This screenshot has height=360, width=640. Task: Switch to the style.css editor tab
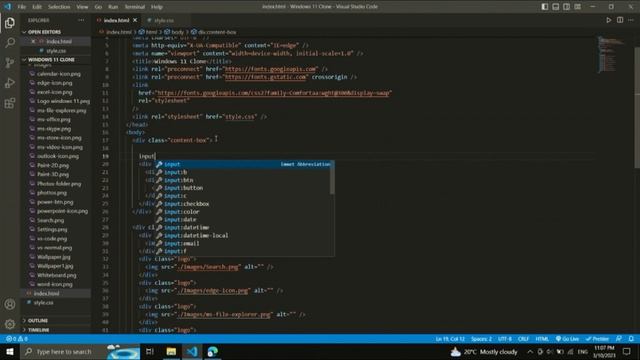click(x=163, y=20)
